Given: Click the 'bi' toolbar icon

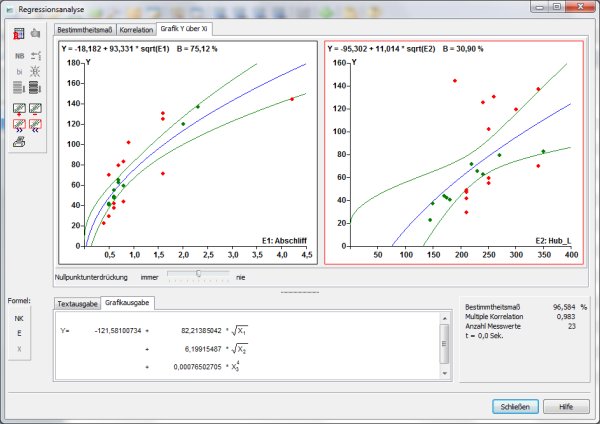Looking at the screenshot, I should [x=20, y=72].
